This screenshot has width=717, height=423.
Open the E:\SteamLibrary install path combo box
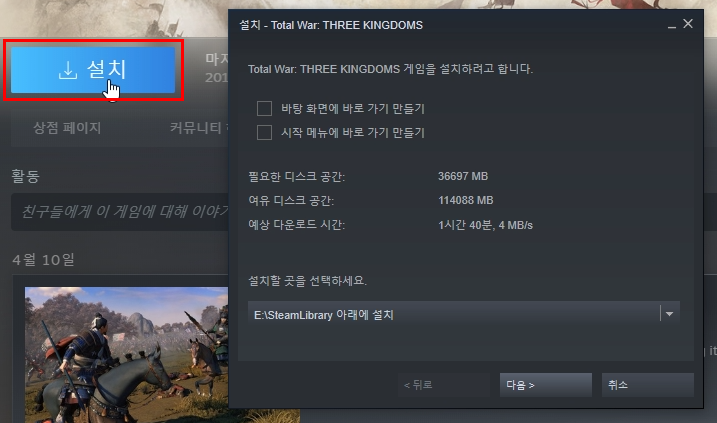click(464, 314)
